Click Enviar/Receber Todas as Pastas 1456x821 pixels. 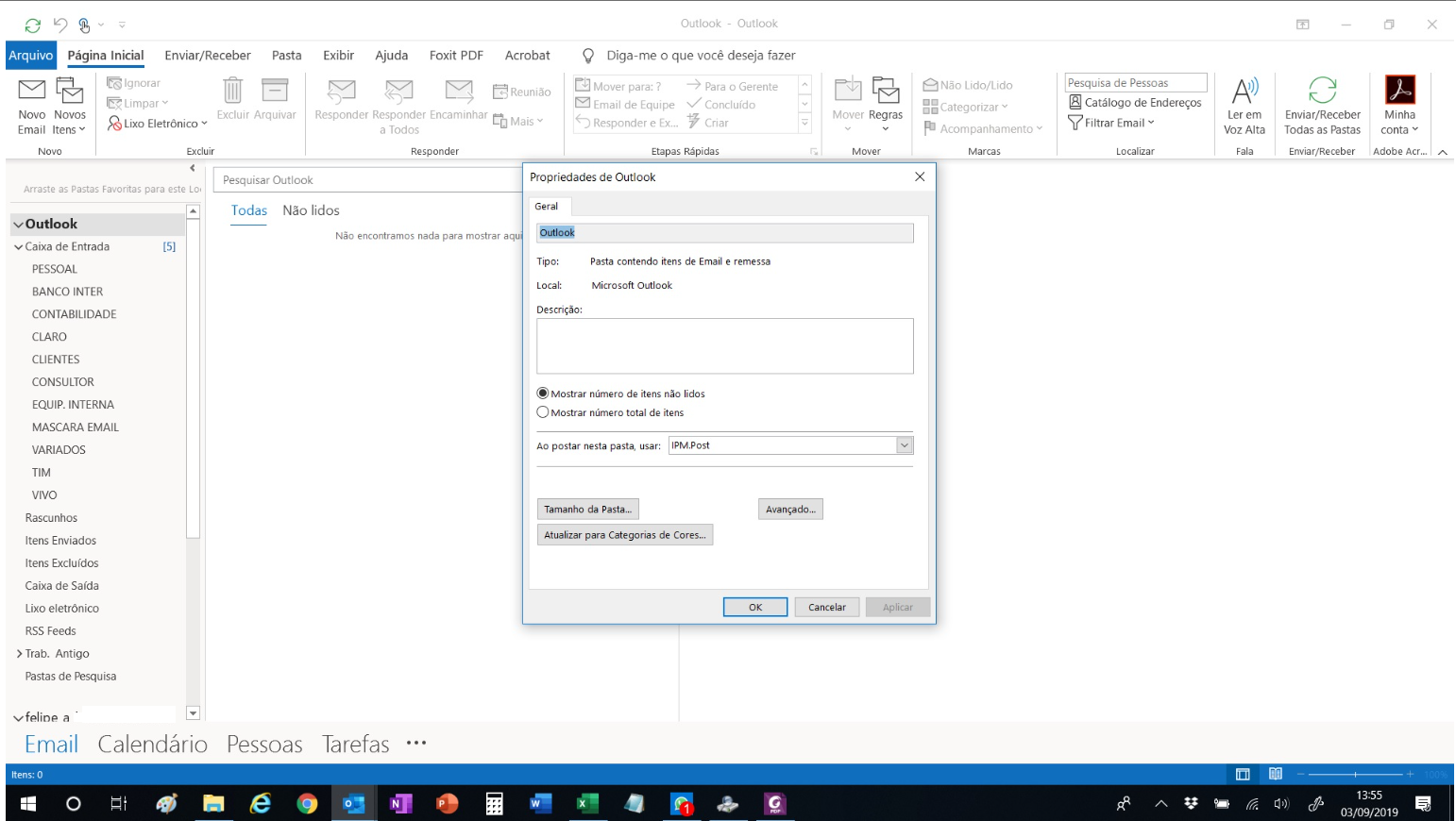click(1322, 107)
